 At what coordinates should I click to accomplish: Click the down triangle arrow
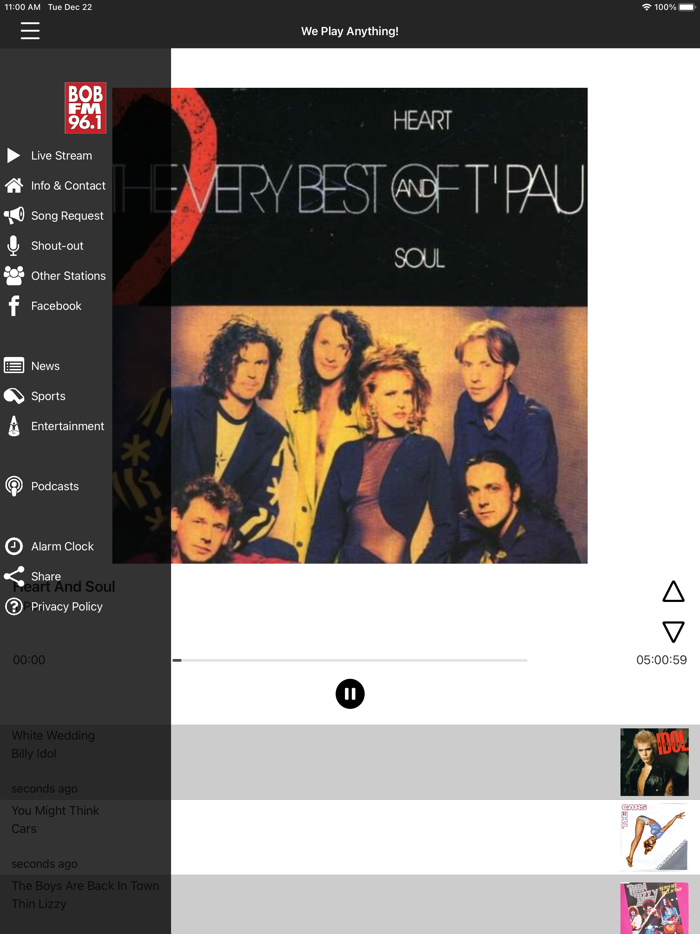(673, 631)
